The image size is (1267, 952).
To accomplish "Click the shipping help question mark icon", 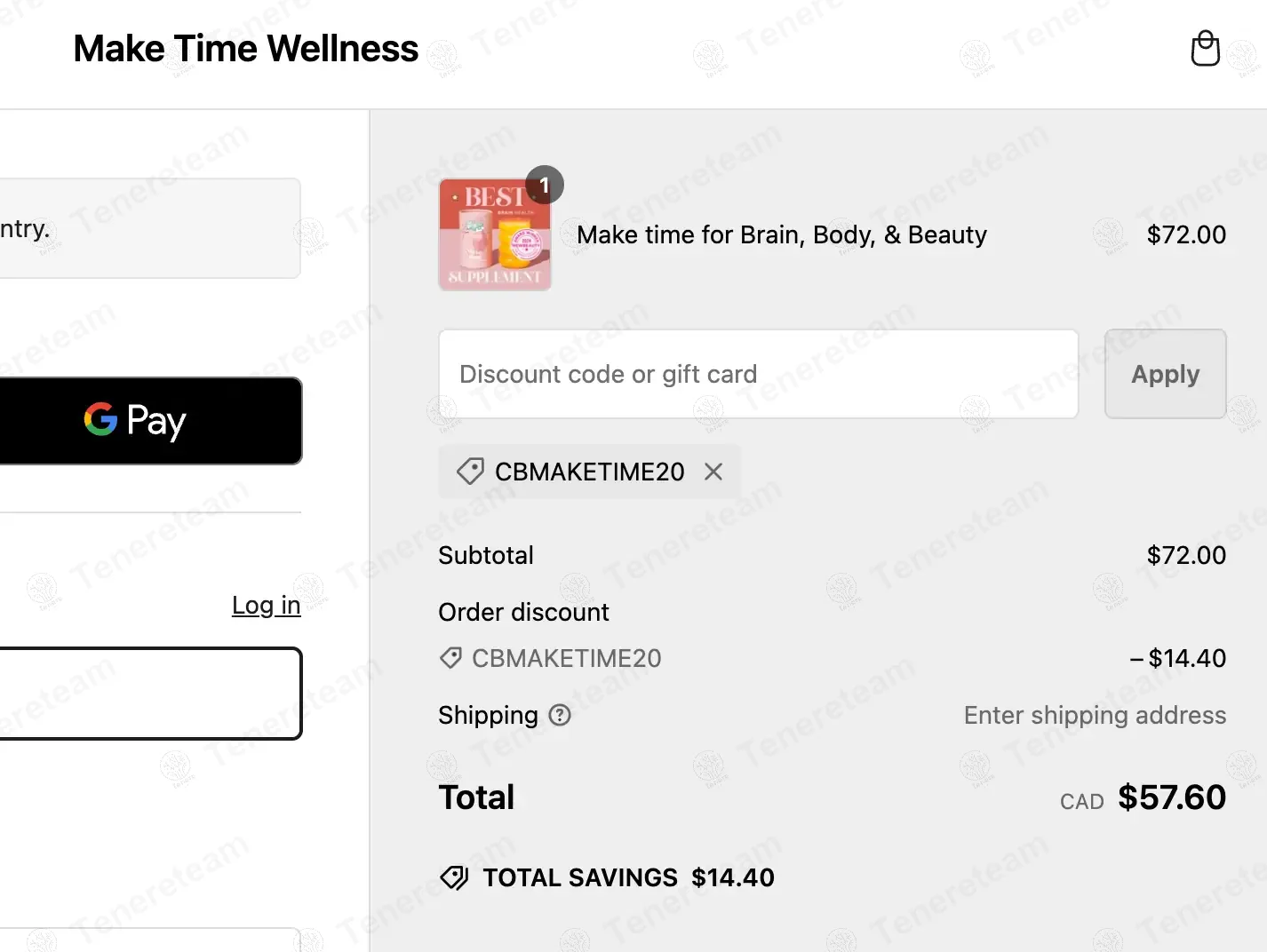I will point(560,715).
